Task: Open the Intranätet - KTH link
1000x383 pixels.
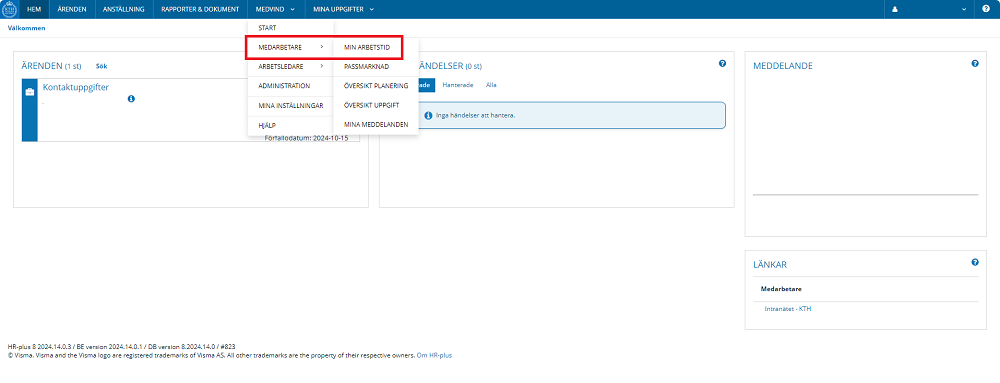Action: pos(788,309)
